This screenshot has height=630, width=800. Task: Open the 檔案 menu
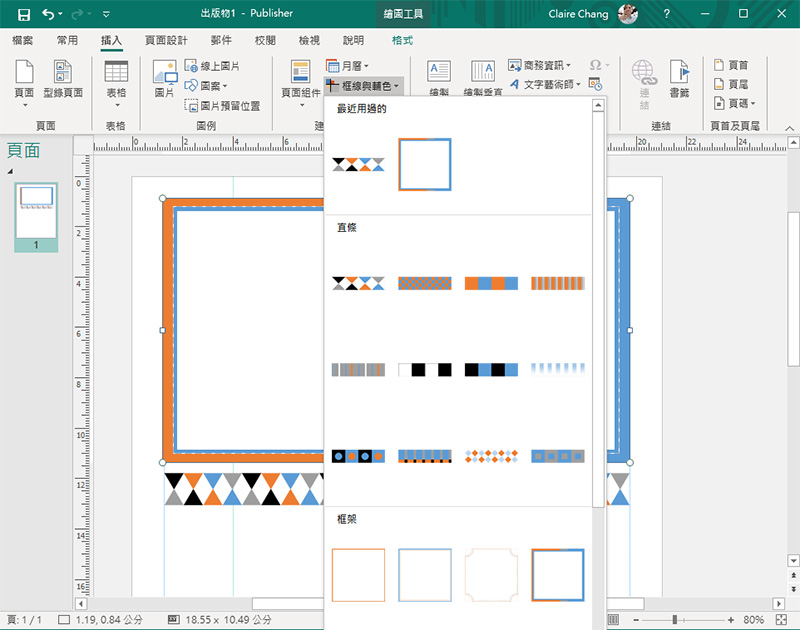click(x=22, y=40)
